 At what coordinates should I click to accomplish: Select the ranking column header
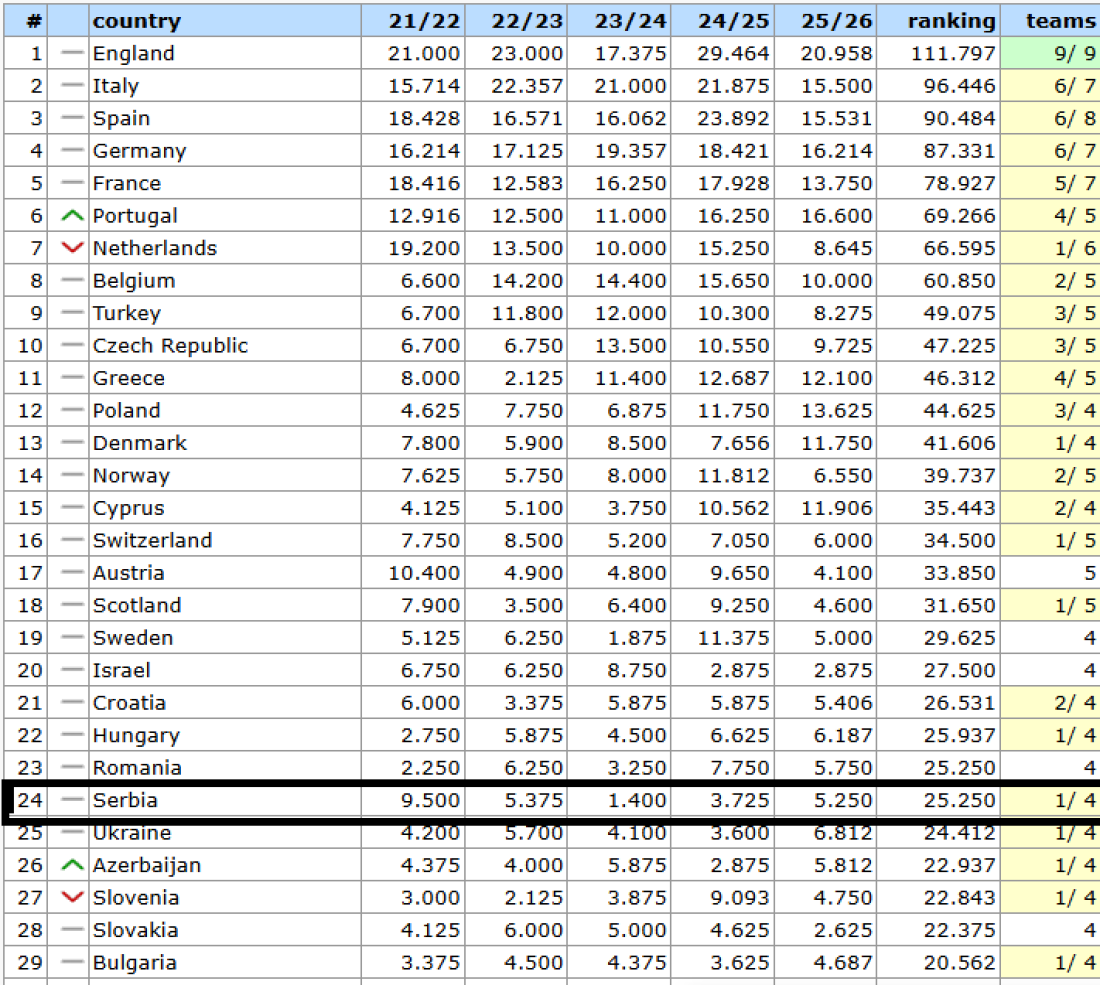coord(951,21)
